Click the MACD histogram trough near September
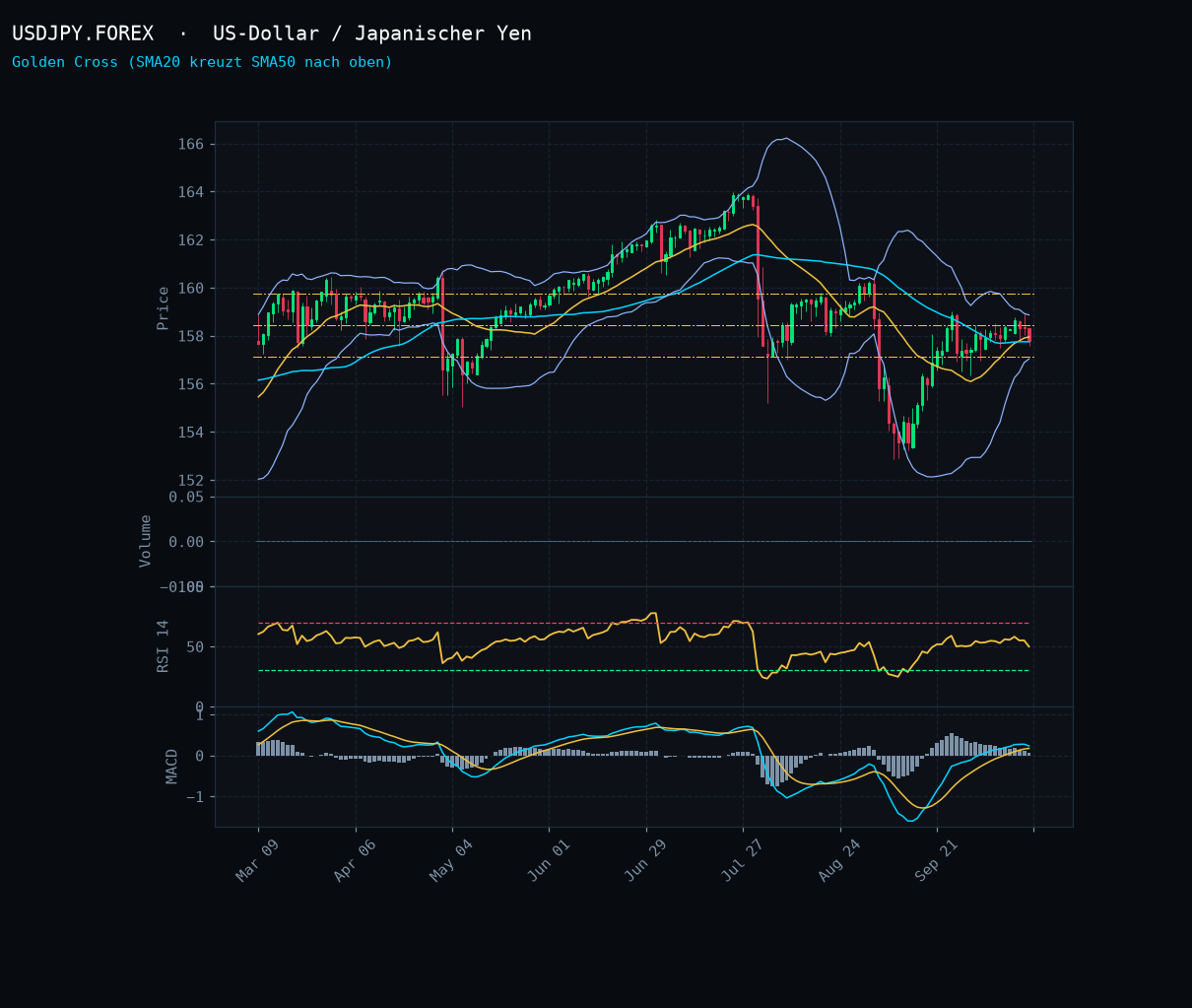The image size is (1192, 1008). click(x=898, y=767)
